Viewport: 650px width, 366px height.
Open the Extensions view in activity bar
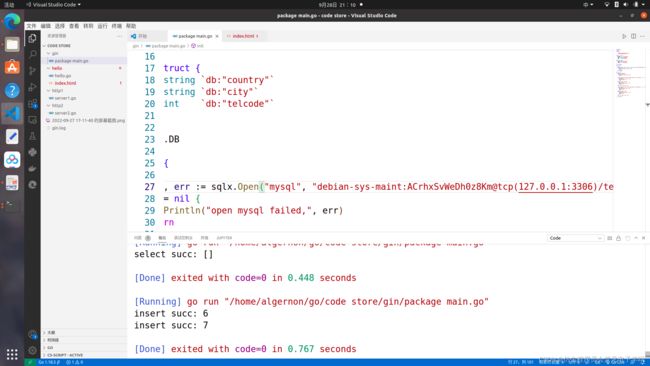point(32,104)
